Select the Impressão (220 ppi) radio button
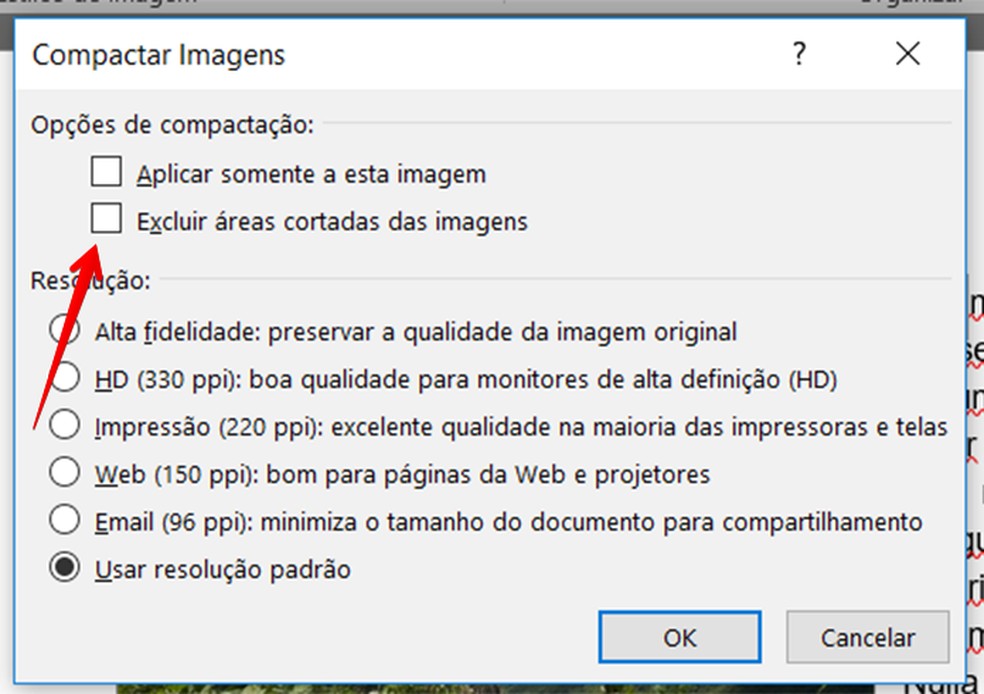The image size is (984, 694). 64,427
